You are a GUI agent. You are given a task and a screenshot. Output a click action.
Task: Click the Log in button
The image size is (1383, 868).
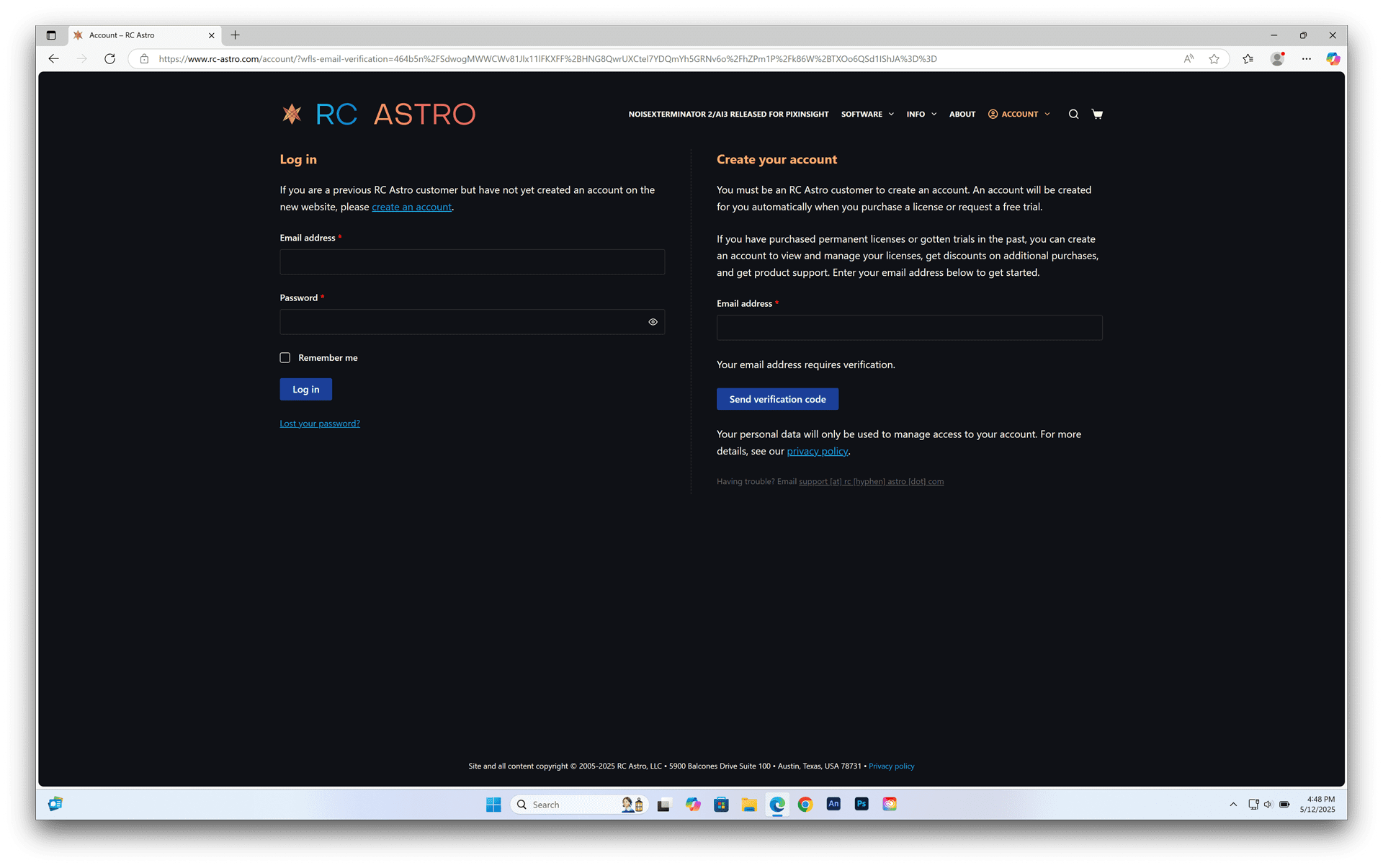point(305,390)
